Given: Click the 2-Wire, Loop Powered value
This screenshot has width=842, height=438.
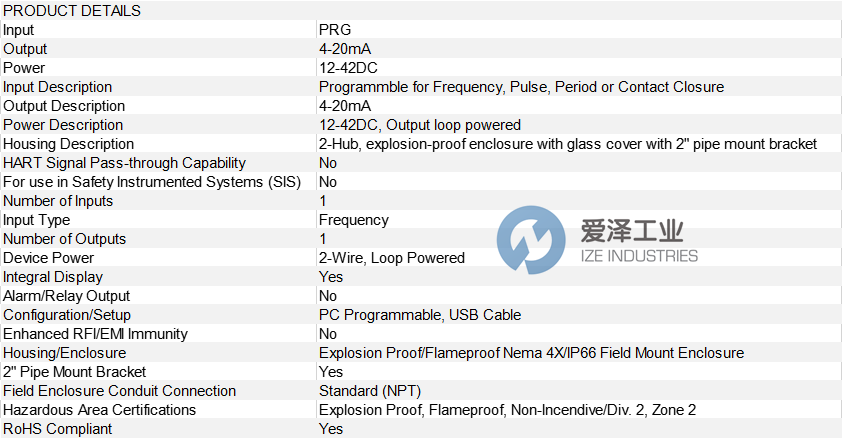Looking at the screenshot, I should tap(392, 258).
